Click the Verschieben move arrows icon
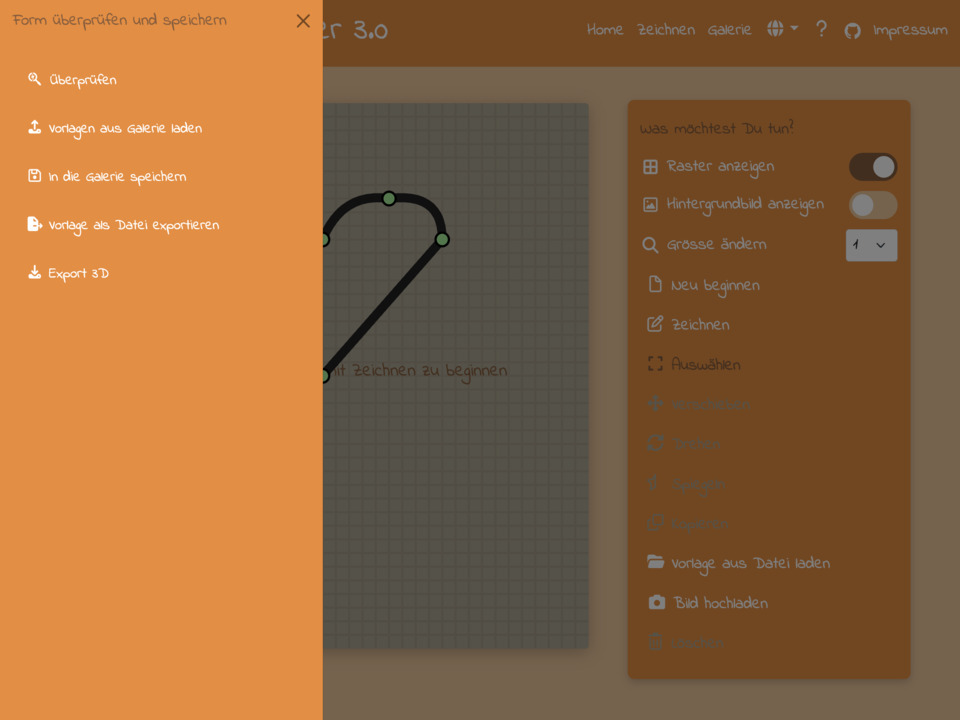The height and width of the screenshot is (720, 960). point(655,403)
